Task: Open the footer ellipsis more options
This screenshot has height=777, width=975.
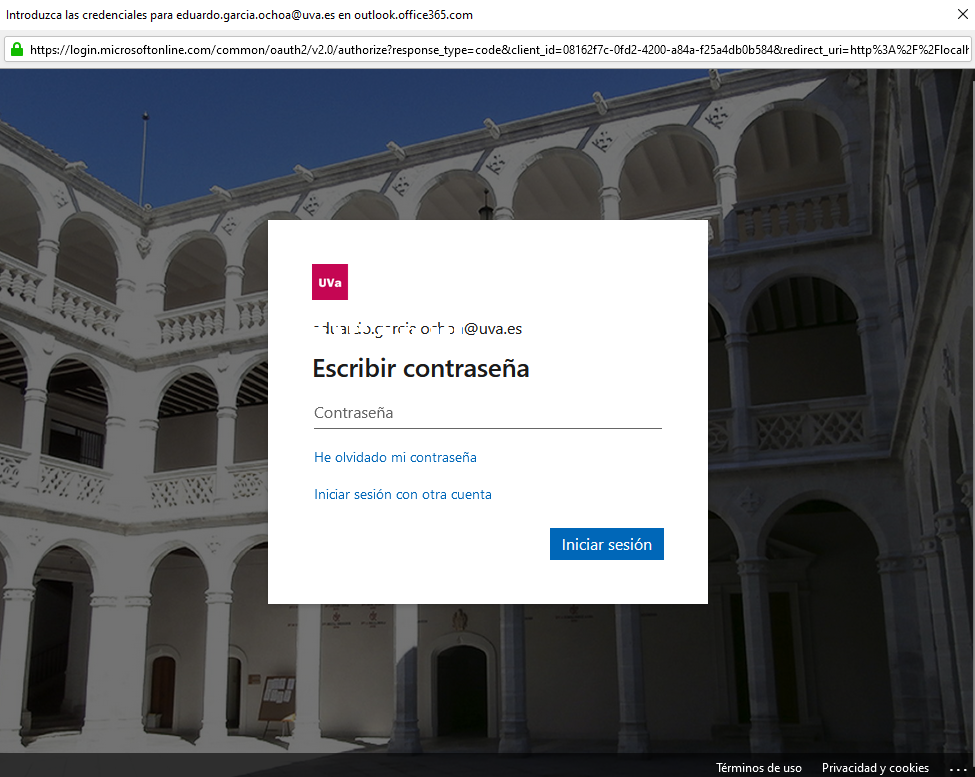Action: pos(957,768)
